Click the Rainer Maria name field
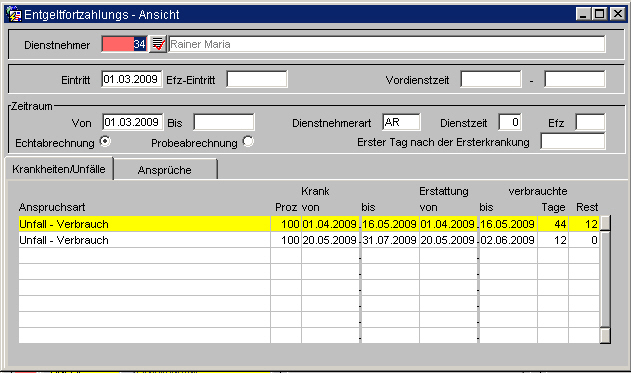The height and width of the screenshot is (373, 631). tap(387, 44)
